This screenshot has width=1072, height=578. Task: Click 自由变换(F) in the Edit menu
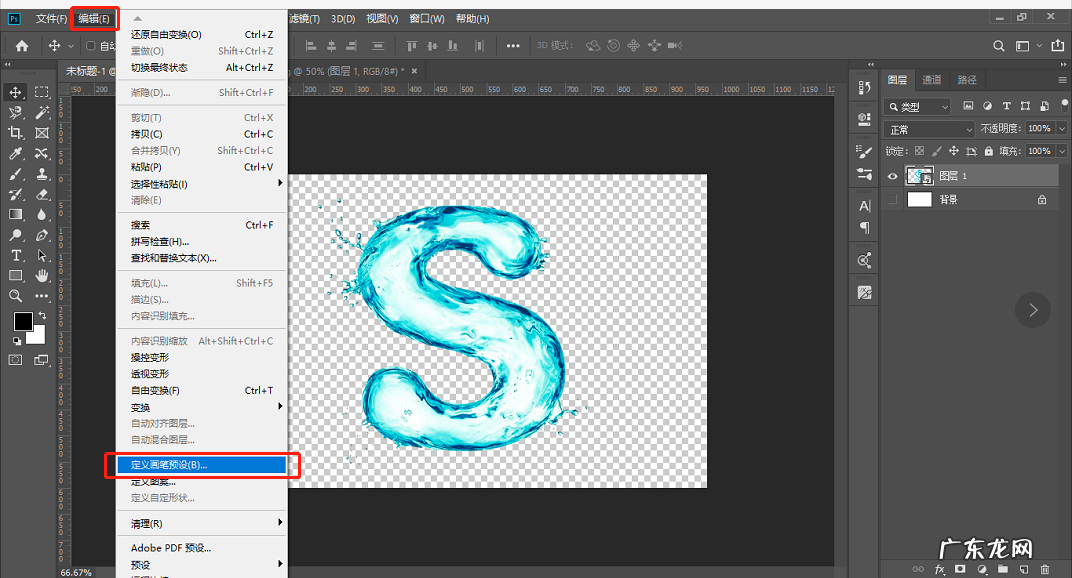click(x=155, y=390)
